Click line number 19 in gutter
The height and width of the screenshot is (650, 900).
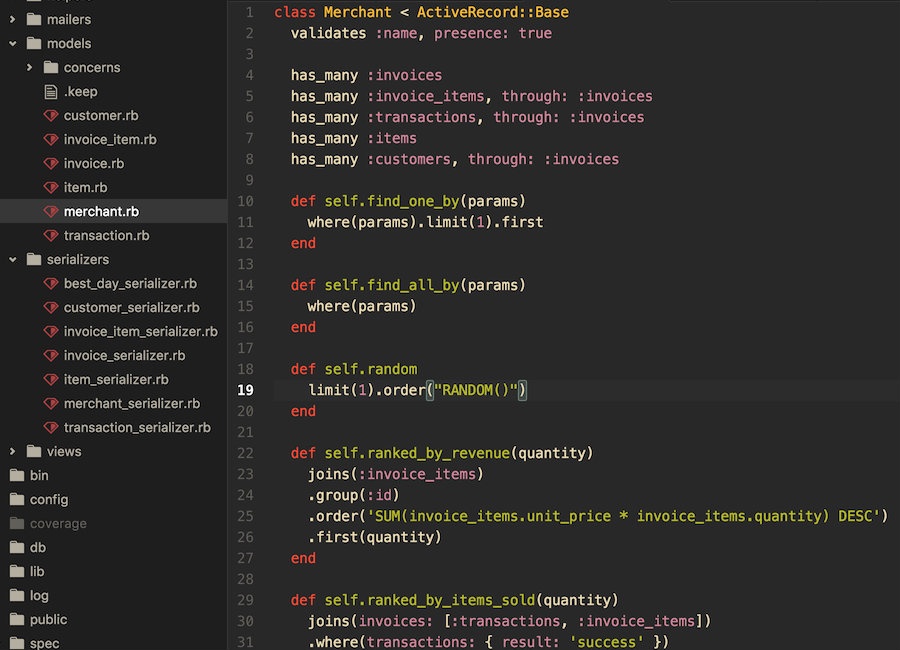click(x=246, y=390)
